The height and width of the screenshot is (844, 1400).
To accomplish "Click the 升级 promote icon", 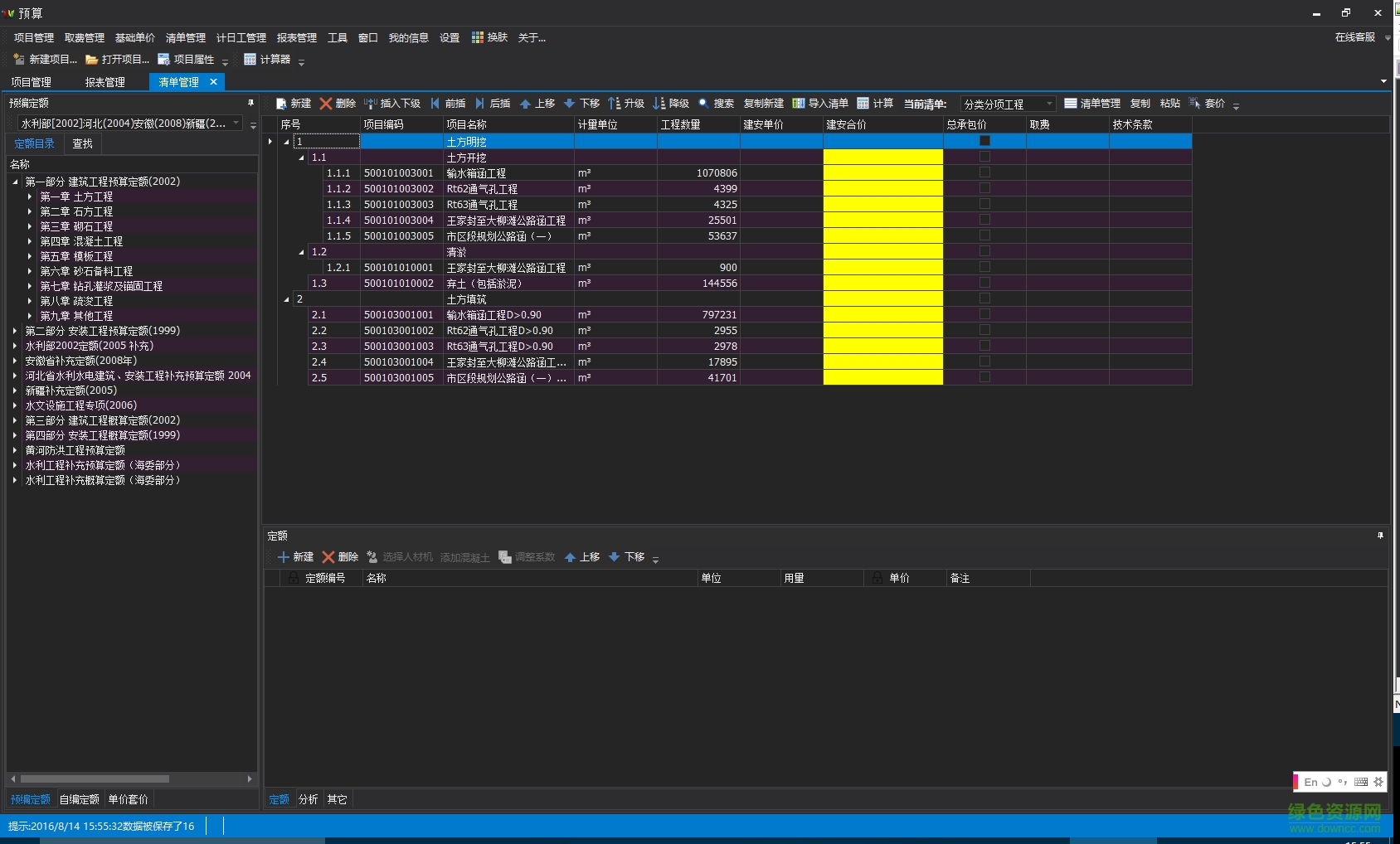I will [x=615, y=104].
